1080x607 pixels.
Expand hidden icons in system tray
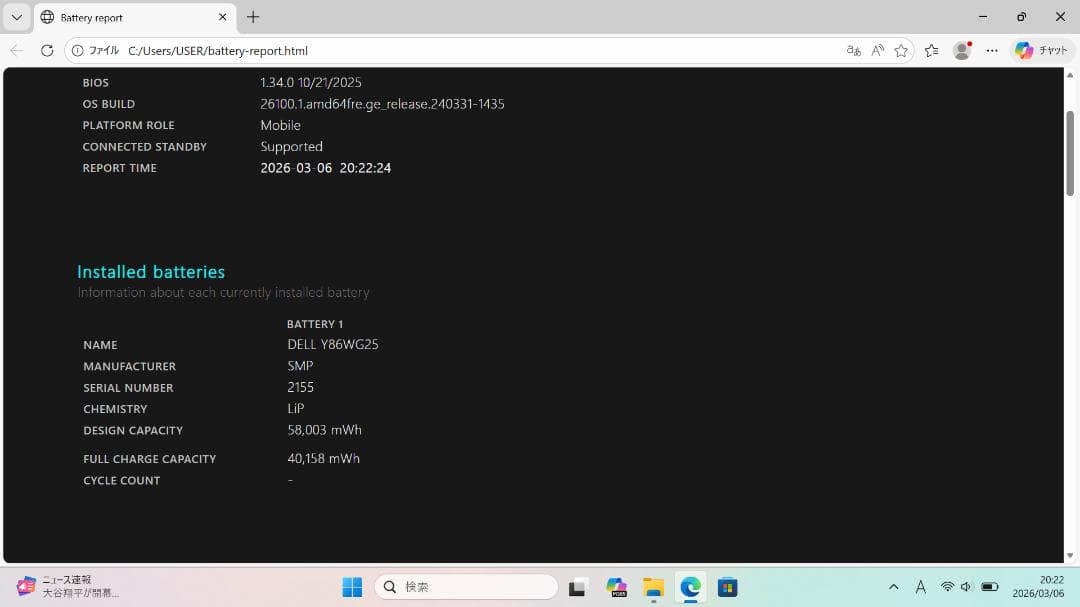tap(893, 586)
